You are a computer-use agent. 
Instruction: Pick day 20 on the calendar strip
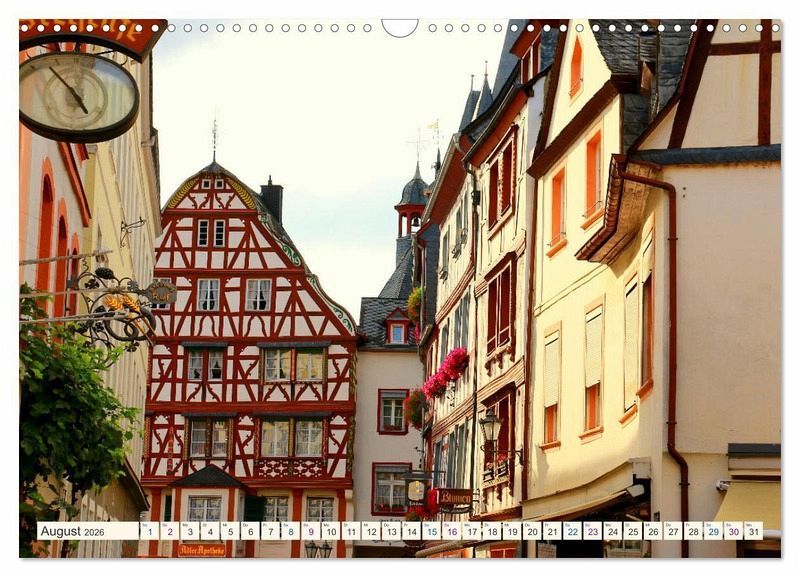531,531
